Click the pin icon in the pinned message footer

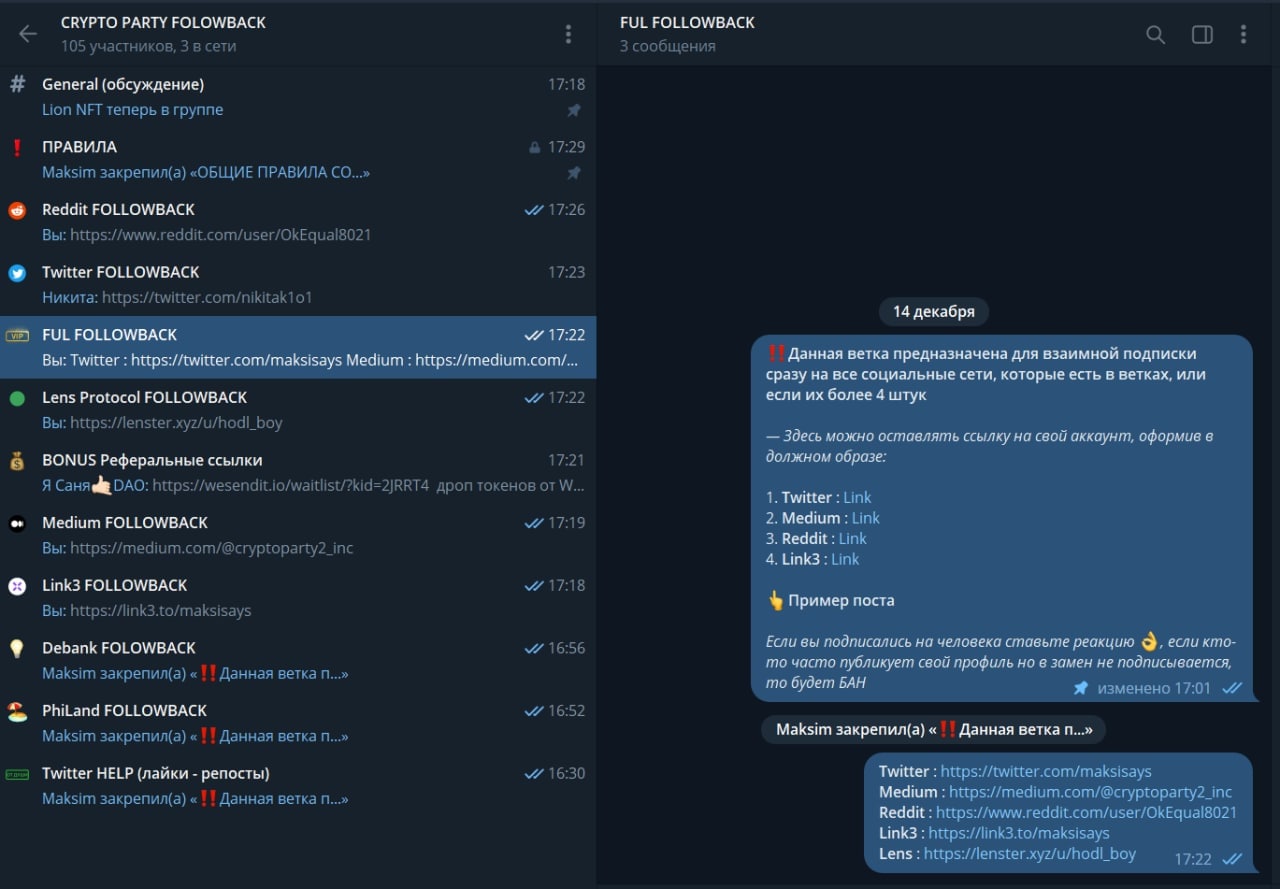tap(1080, 688)
